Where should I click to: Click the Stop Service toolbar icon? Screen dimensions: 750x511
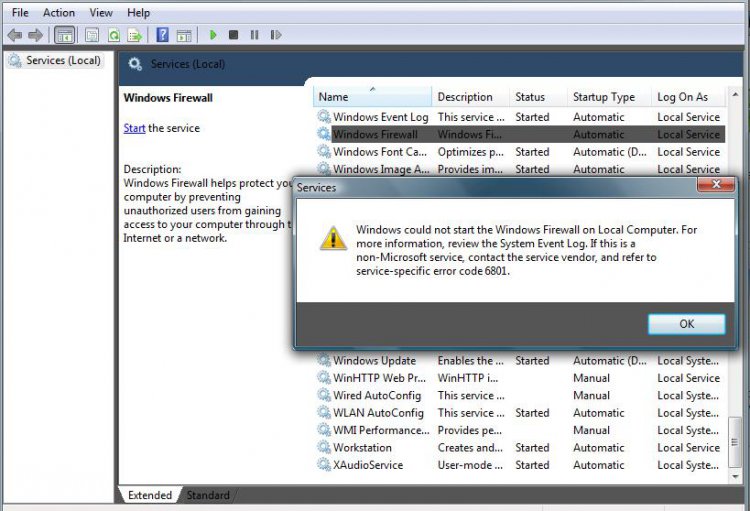[x=233, y=34]
